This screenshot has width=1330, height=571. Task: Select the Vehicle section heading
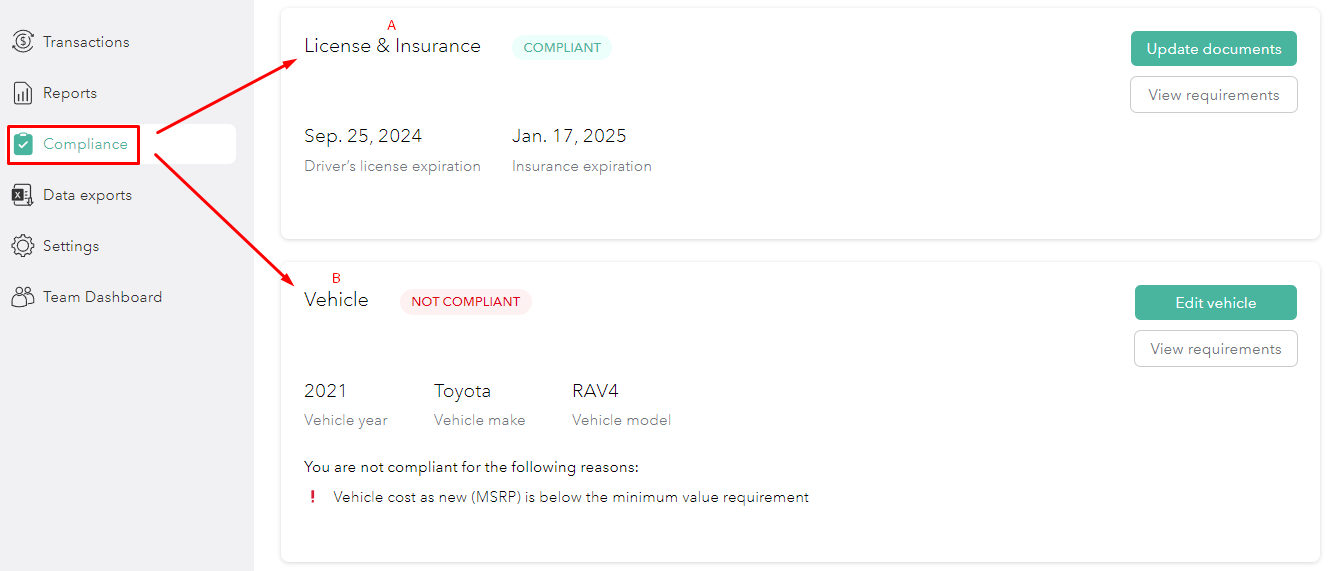click(336, 300)
